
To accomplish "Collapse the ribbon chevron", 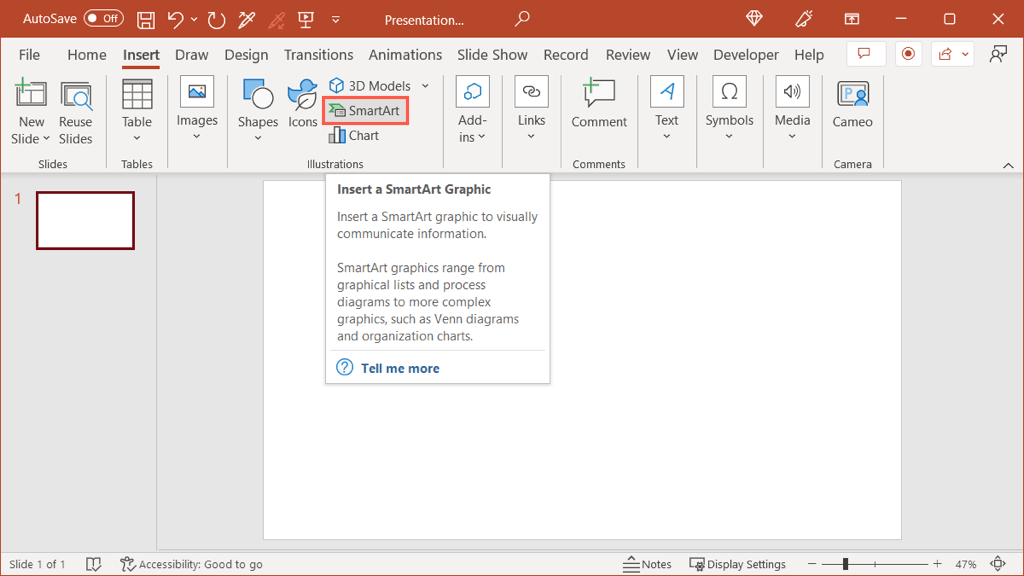I will pos(1008,165).
